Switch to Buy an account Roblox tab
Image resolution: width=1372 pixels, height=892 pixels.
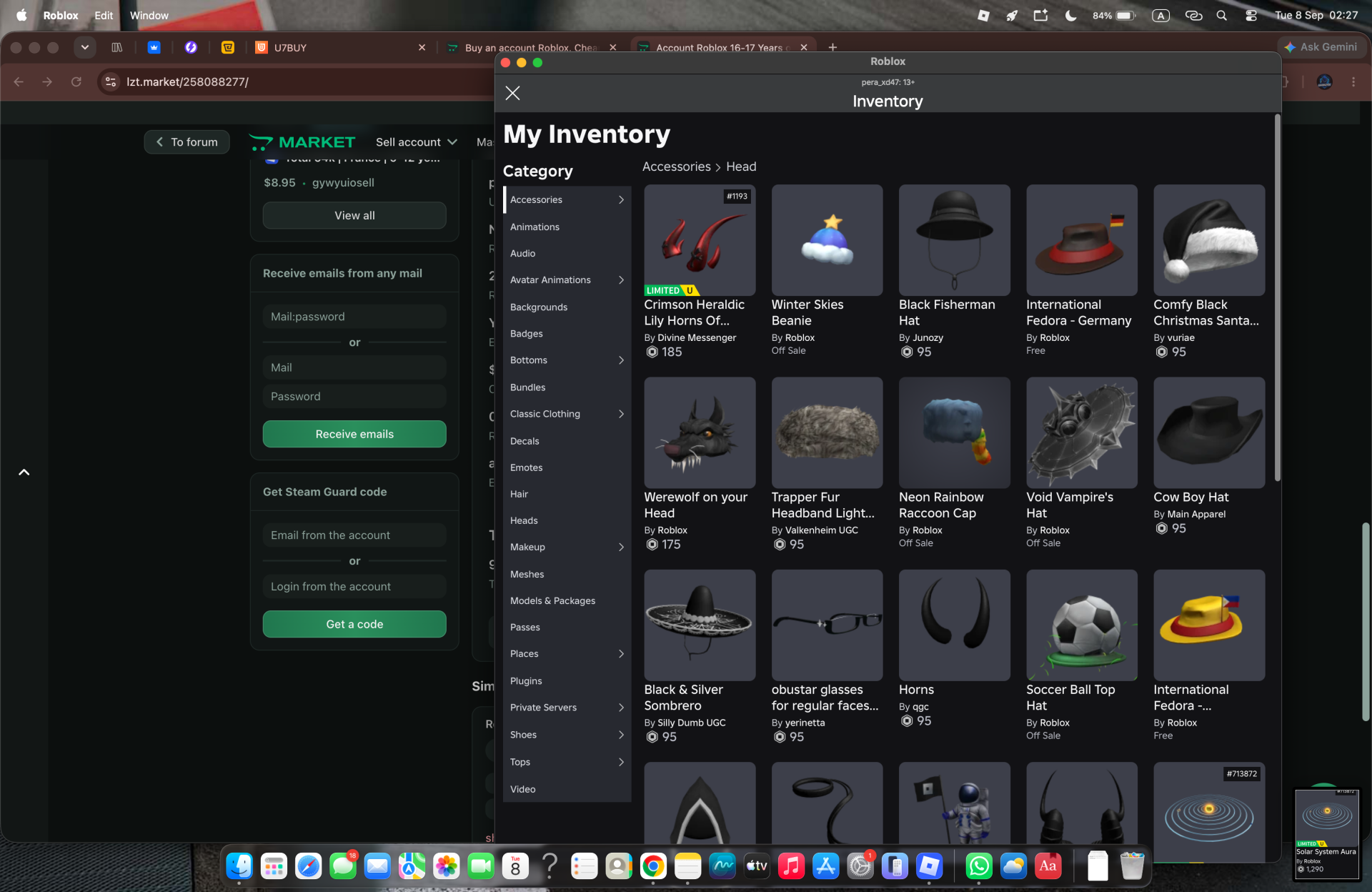[530, 47]
